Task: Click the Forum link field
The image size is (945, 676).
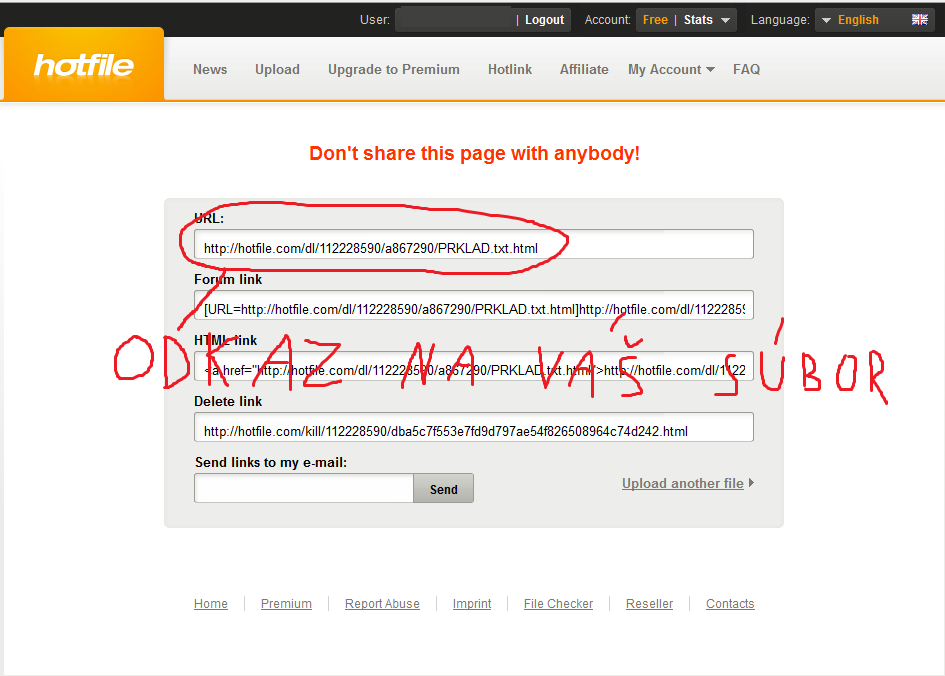Action: pos(474,306)
